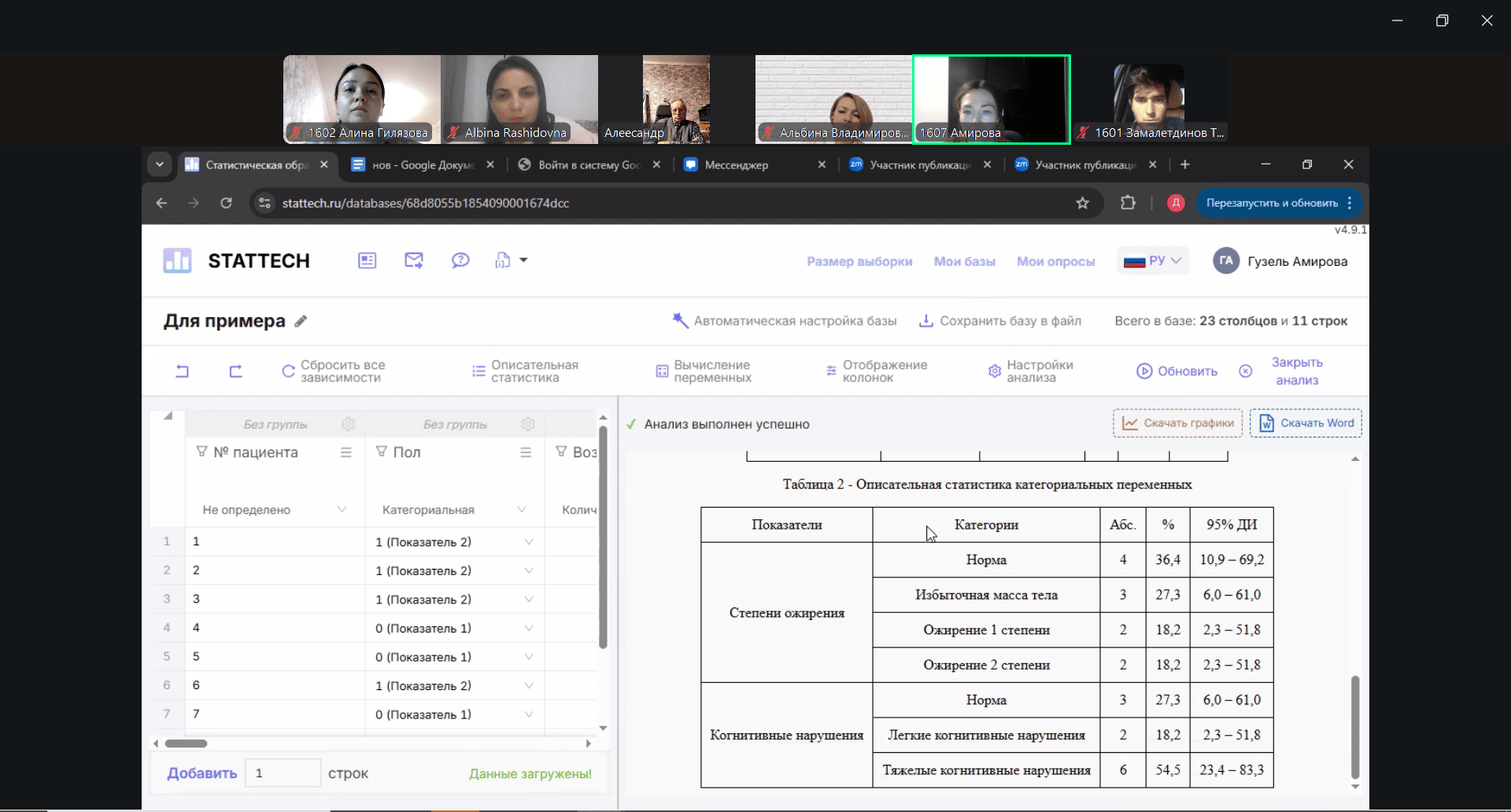Open group settings gear above Пол column

pos(528,424)
